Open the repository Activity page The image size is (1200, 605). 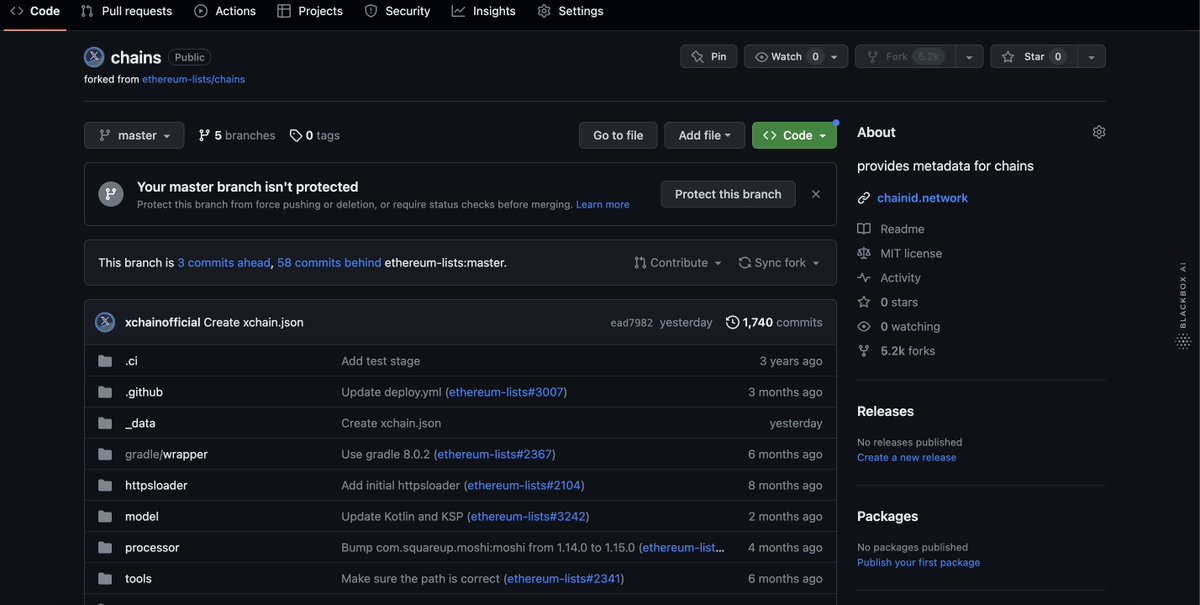(x=889, y=278)
